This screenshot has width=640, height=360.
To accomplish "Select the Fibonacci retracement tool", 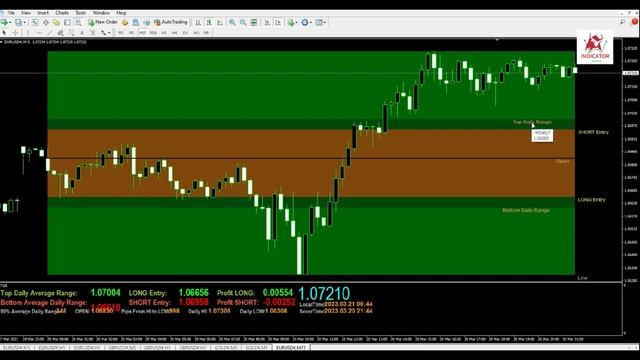I will [x=71, y=33].
